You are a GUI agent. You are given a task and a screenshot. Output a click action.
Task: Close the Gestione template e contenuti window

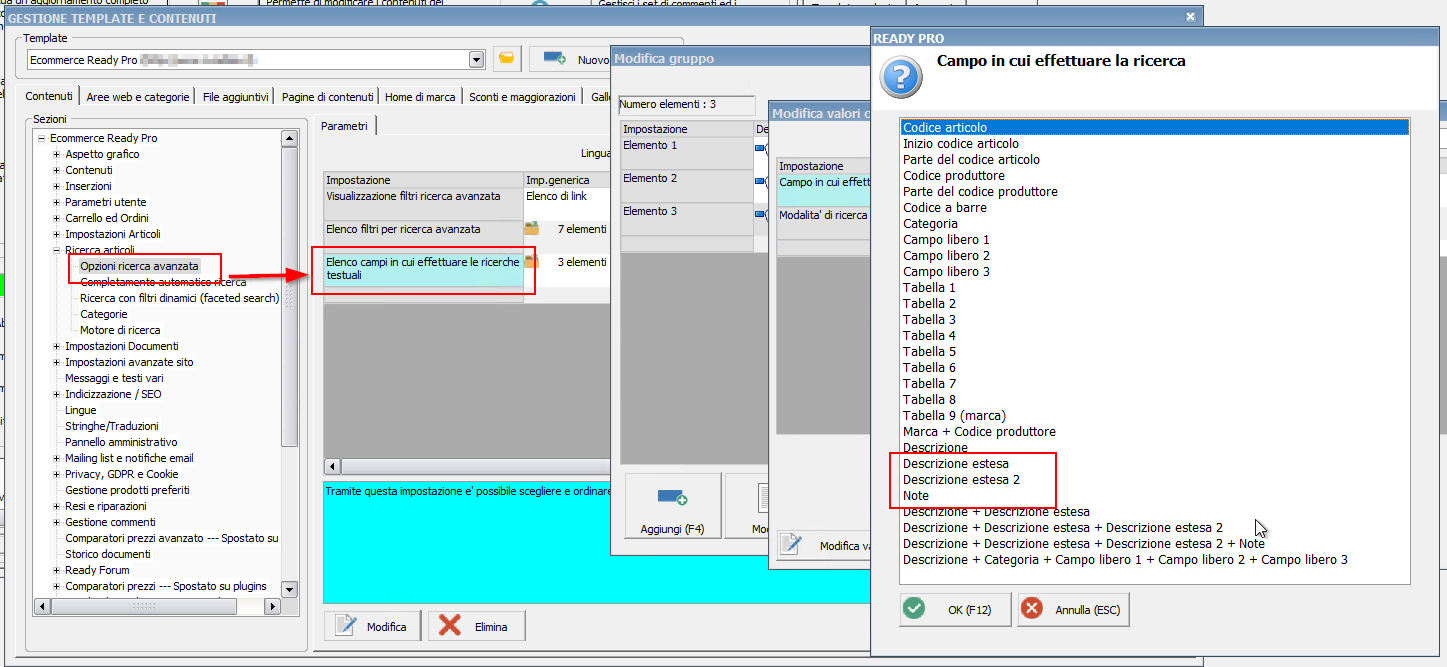[x=1189, y=17]
